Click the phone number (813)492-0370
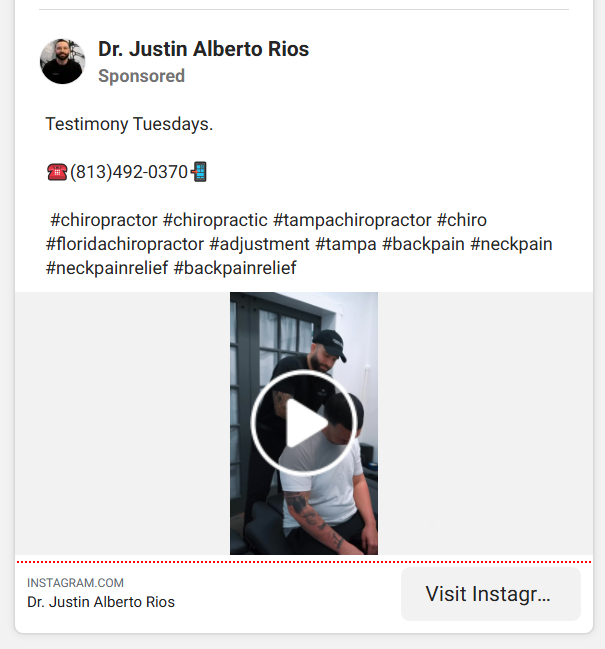605x649 pixels. point(129,172)
